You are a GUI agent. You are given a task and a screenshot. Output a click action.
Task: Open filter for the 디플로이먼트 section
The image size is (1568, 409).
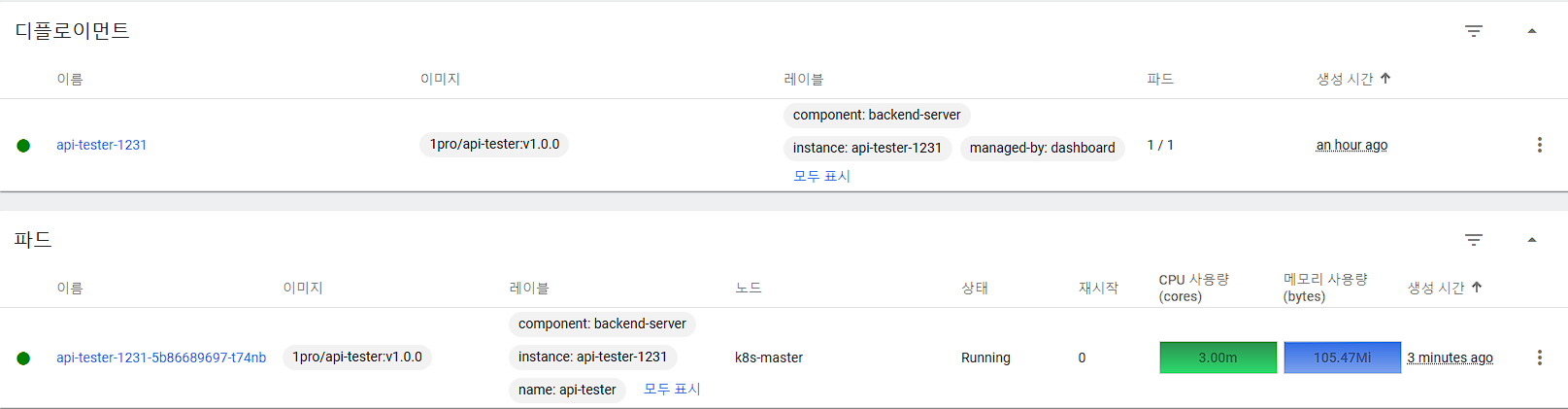click(1473, 31)
